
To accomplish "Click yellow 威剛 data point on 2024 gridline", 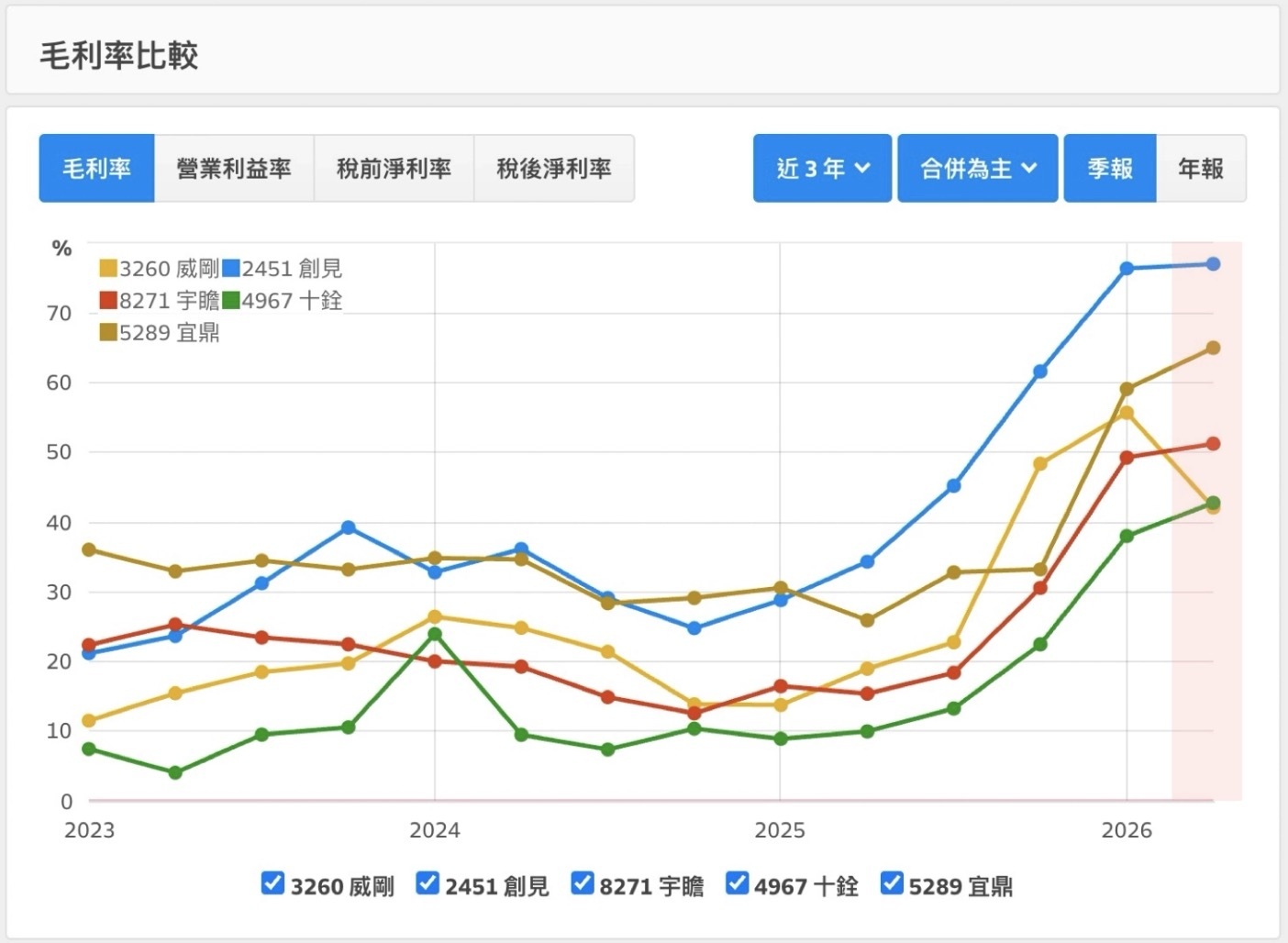I will pyautogui.click(x=435, y=616).
